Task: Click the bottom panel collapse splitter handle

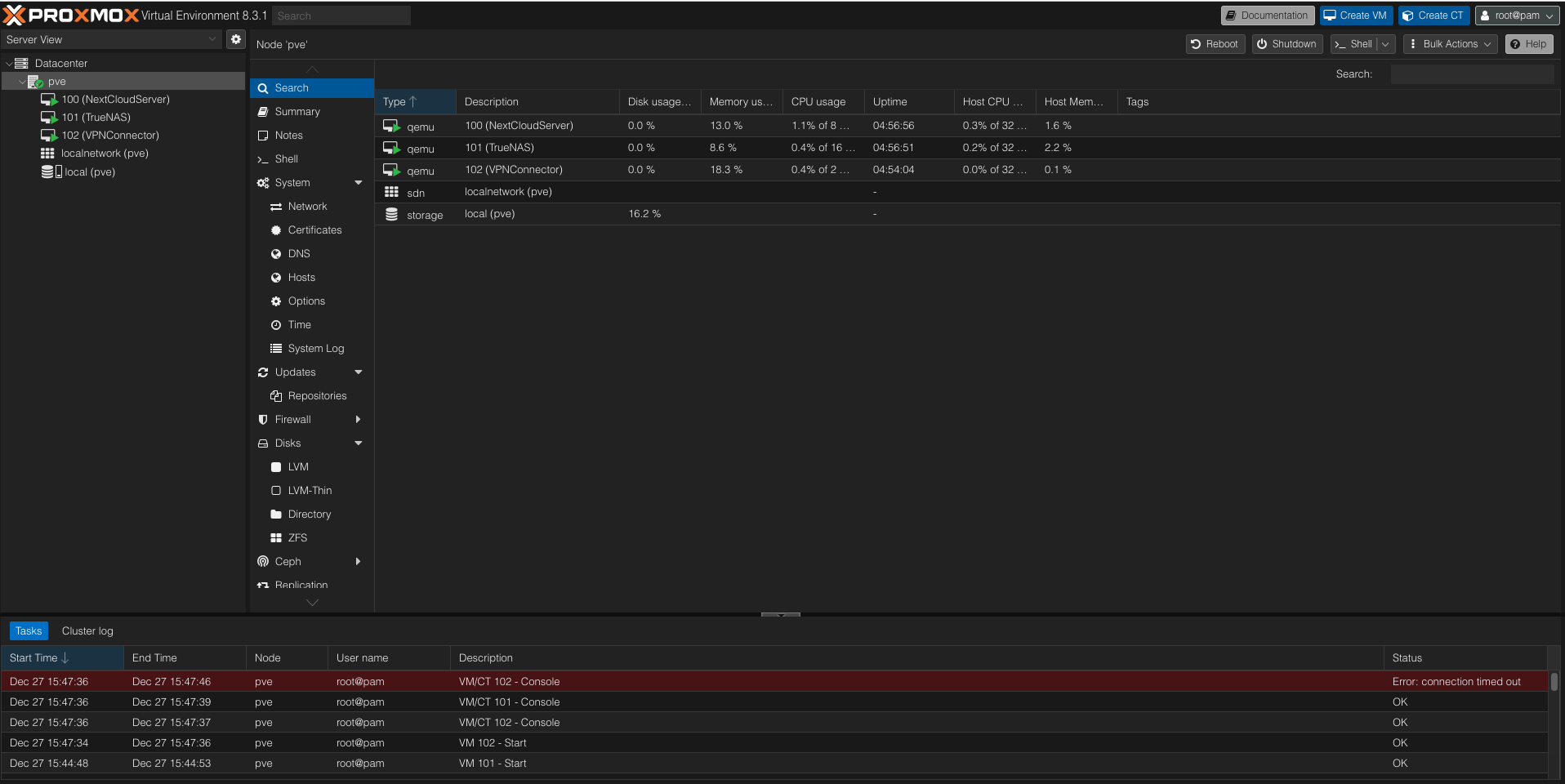Action: pyautogui.click(x=781, y=614)
